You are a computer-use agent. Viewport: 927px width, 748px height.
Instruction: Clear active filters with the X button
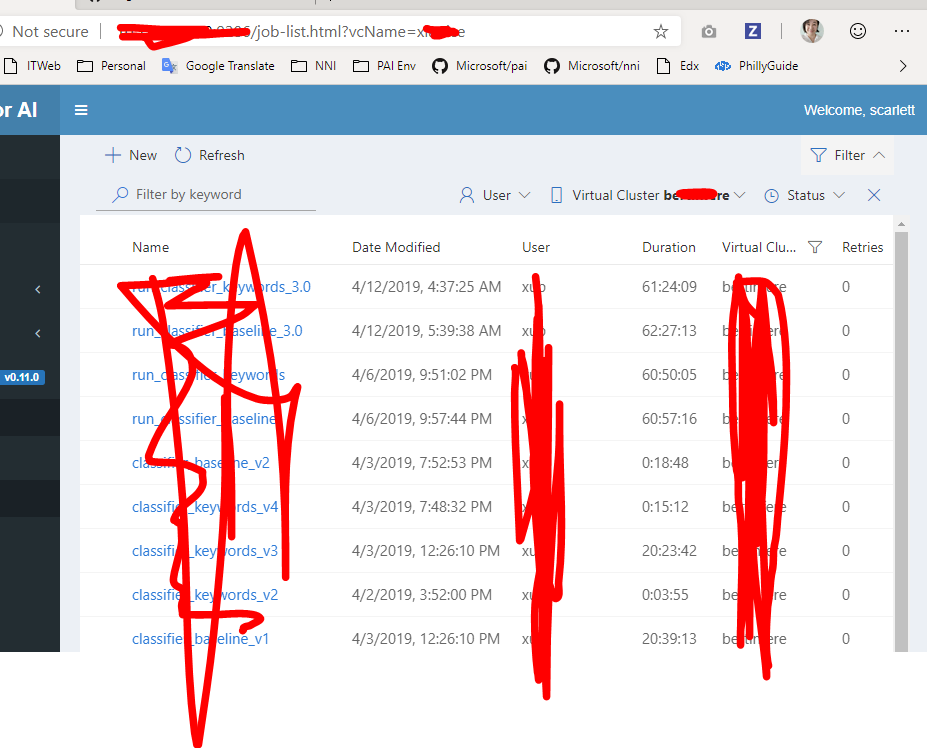tap(873, 195)
